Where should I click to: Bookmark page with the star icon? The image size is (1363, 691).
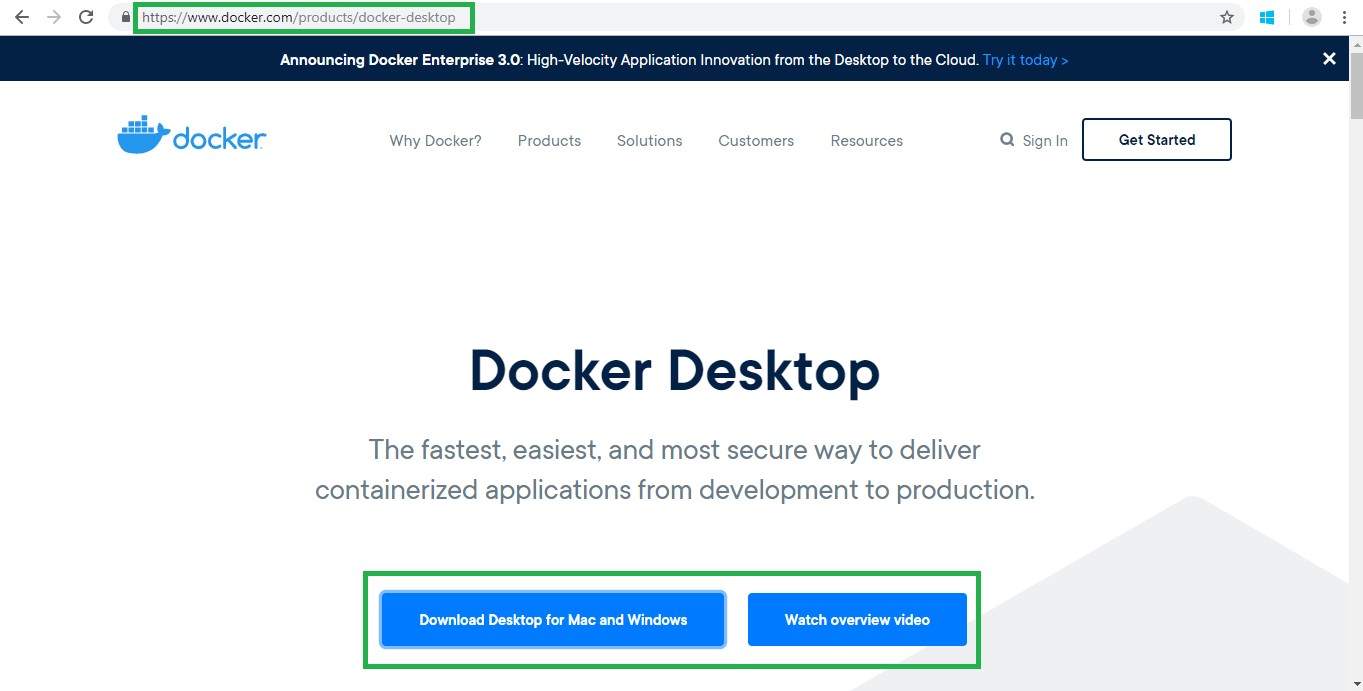(x=1227, y=17)
